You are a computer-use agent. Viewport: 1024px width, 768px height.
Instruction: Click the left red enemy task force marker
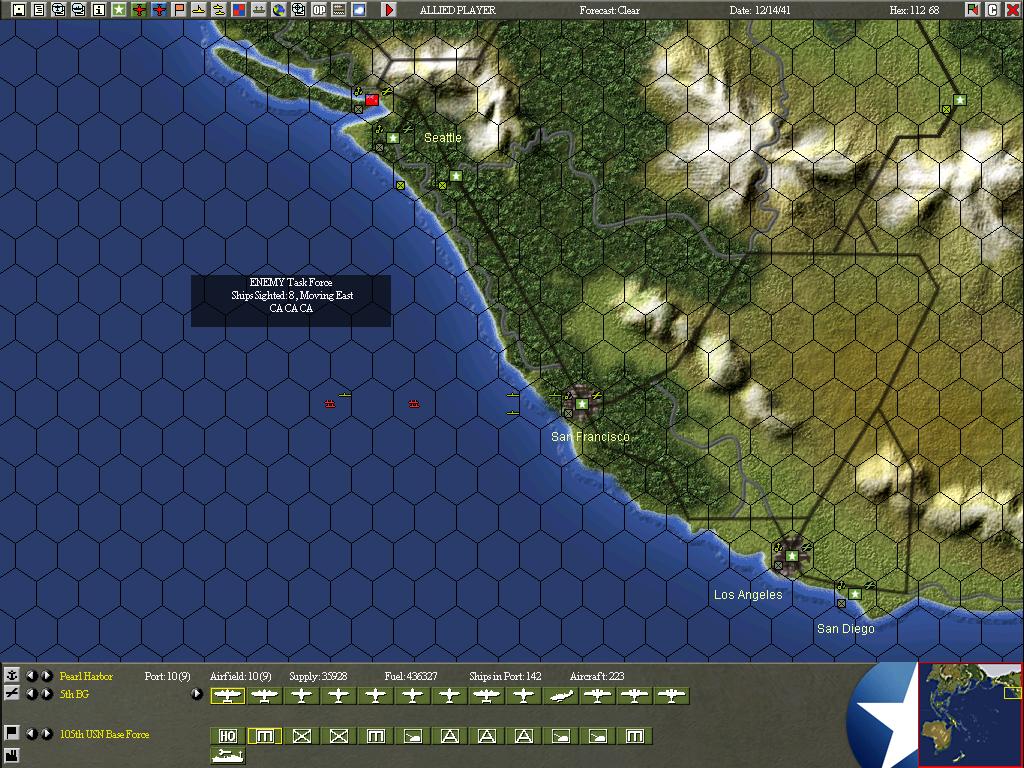pos(330,404)
